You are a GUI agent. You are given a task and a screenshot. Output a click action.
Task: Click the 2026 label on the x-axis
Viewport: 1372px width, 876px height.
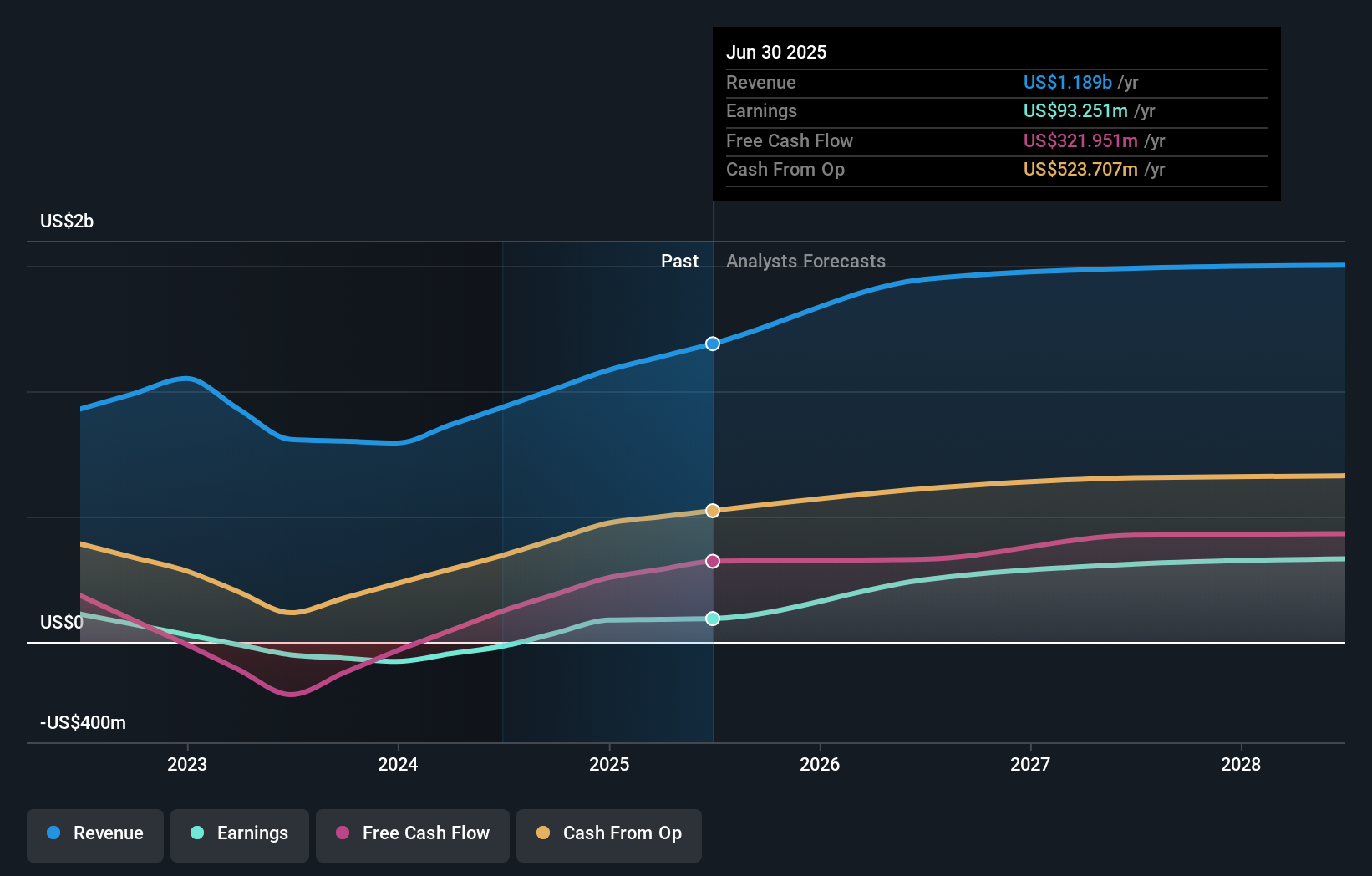[x=821, y=764]
